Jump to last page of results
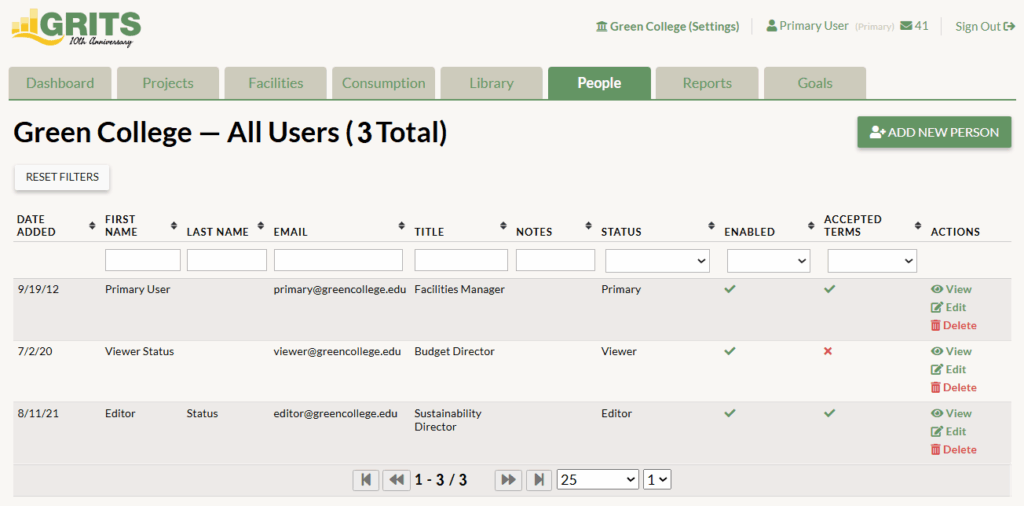Screen dimensions: 1024x506 click(x=539, y=480)
